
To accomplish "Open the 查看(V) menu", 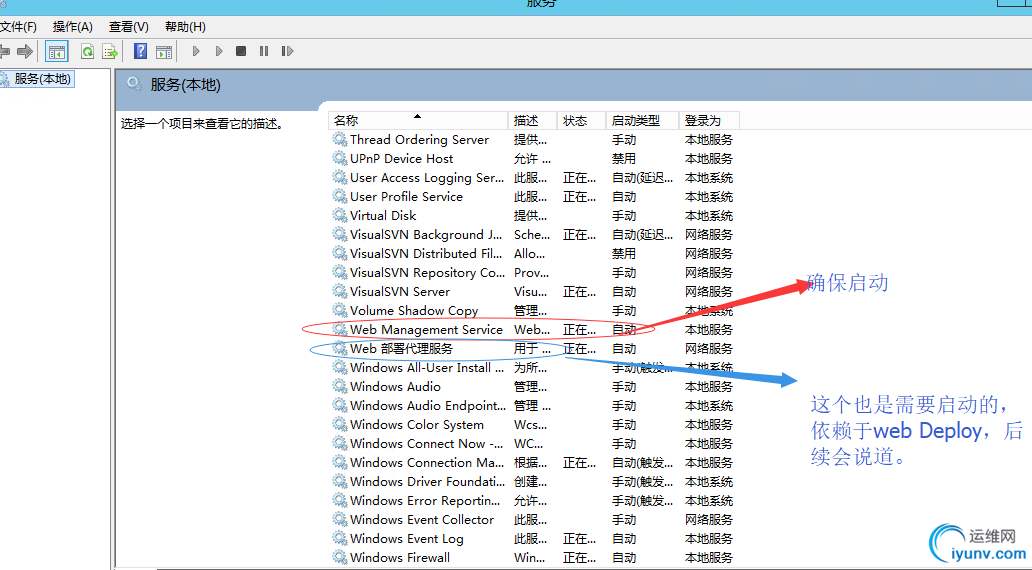I will point(128,27).
